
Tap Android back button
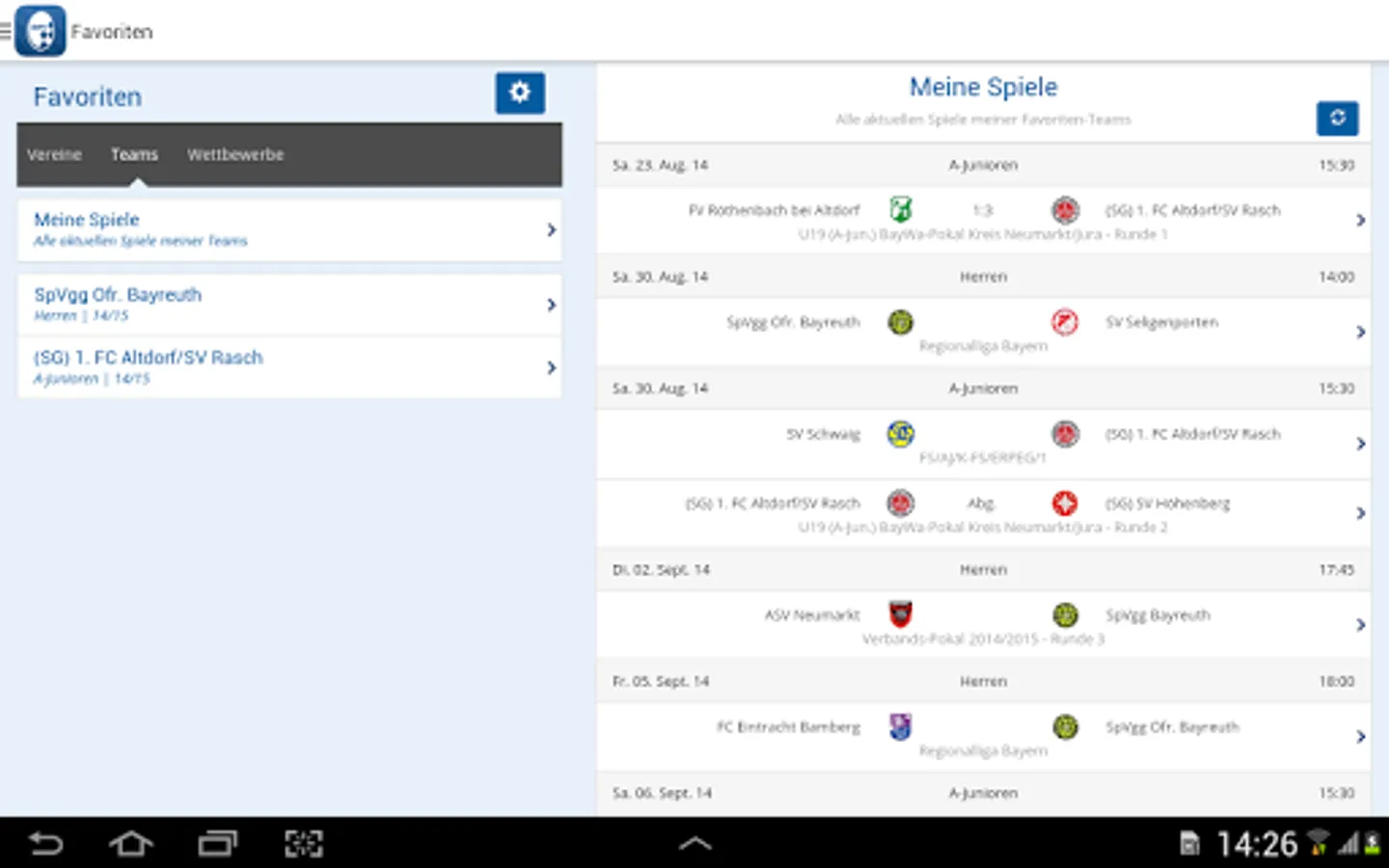click(45, 845)
